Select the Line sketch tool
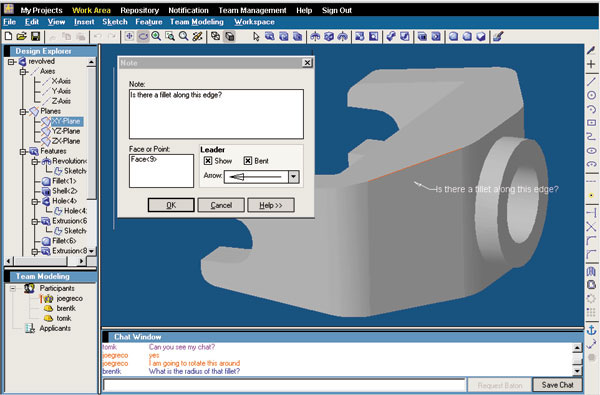 (x=591, y=81)
